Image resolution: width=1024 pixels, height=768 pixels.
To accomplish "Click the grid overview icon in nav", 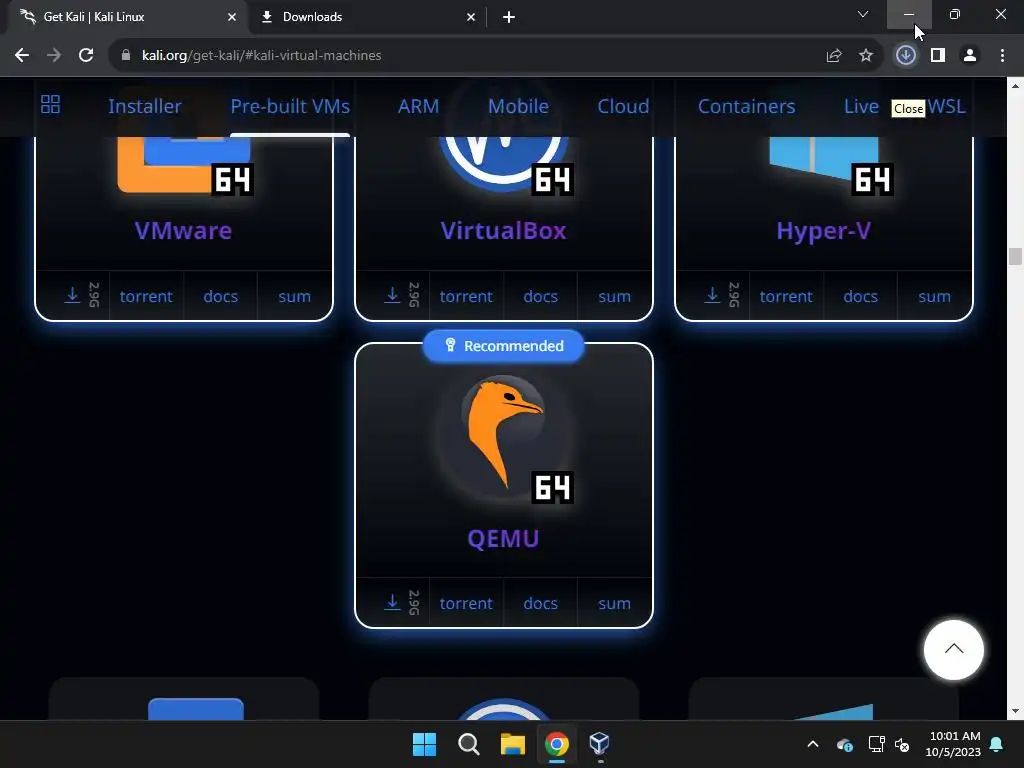I will [x=50, y=104].
